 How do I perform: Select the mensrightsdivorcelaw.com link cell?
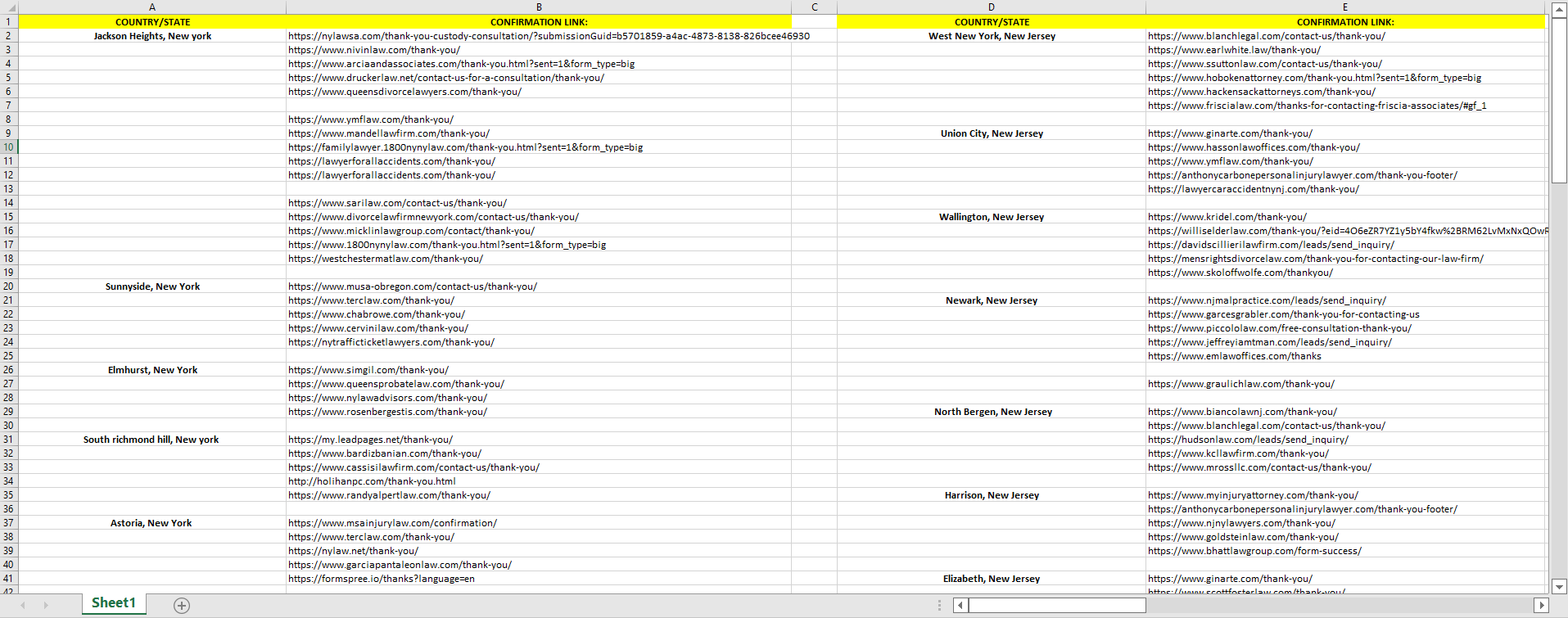1345,259
